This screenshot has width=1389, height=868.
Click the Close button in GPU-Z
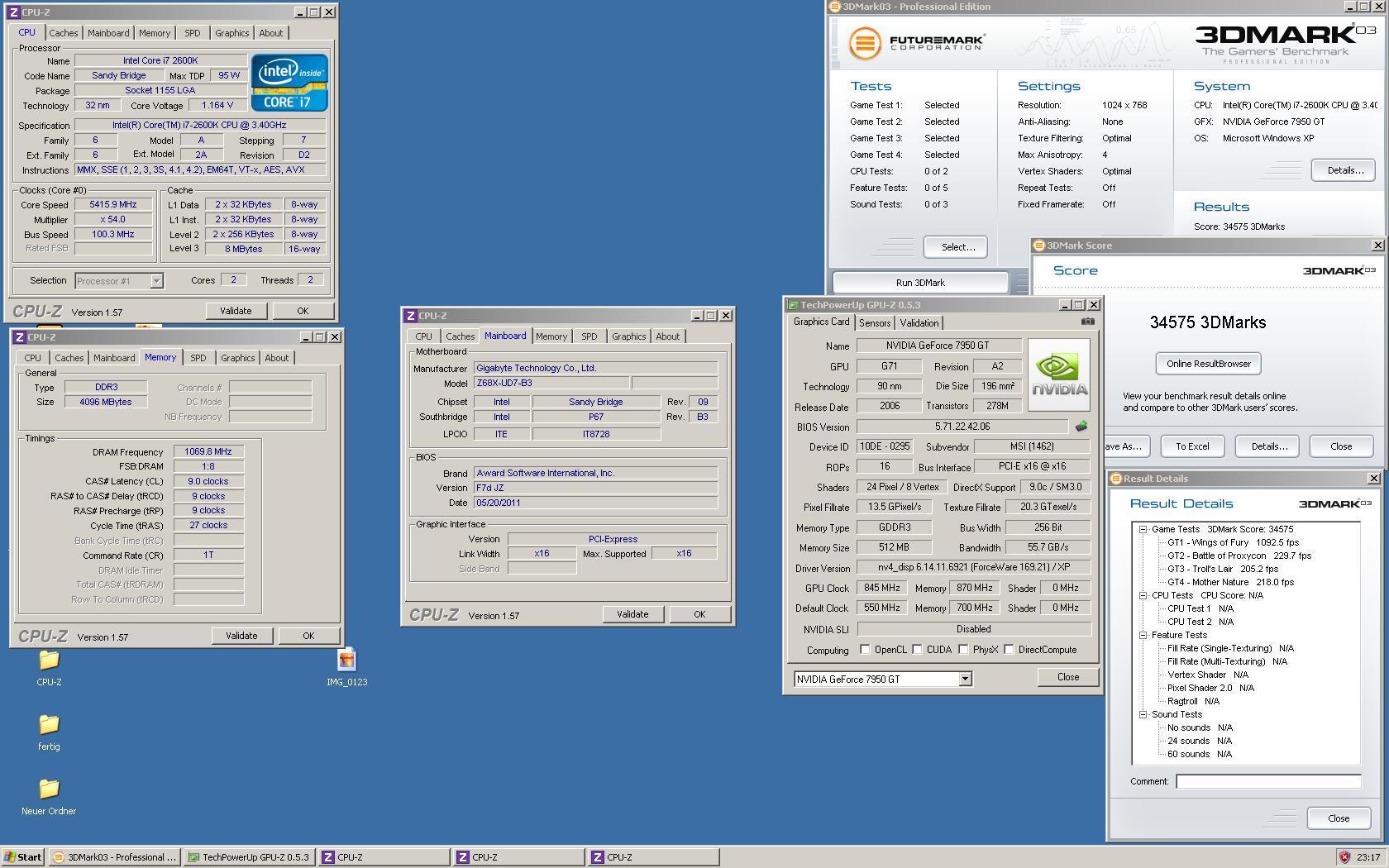[1068, 677]
